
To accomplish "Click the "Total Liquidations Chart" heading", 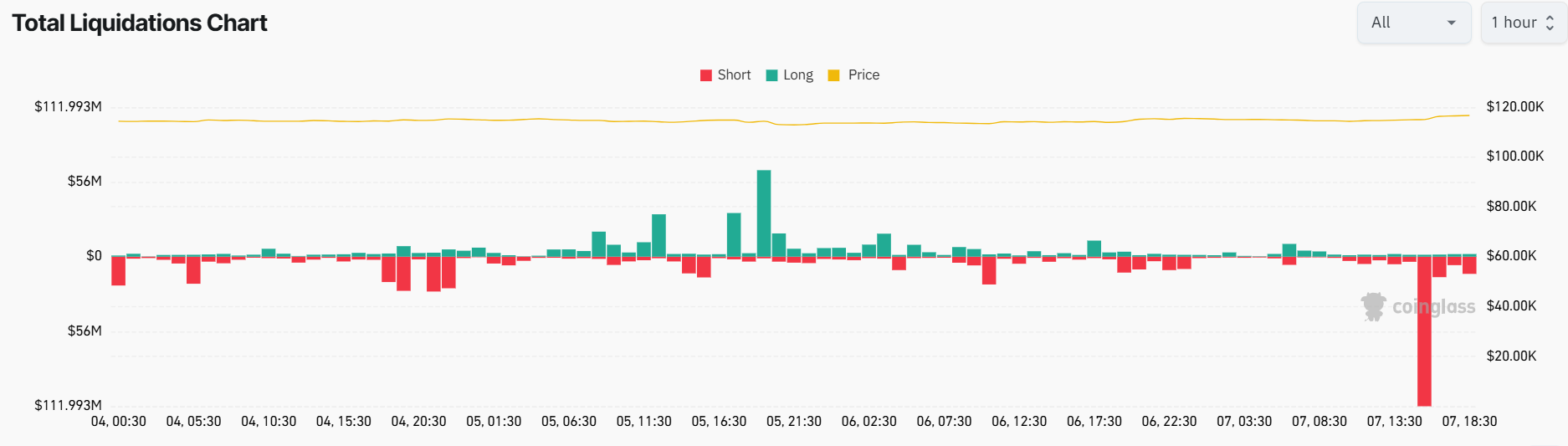I will pyautogui.click(x=140, y=23).
